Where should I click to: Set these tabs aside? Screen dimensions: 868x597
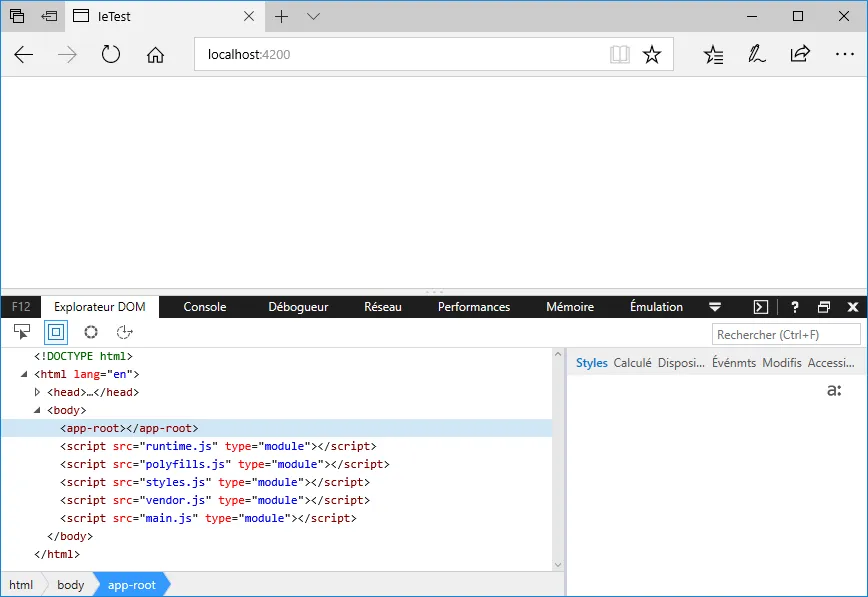coord(49,16)
